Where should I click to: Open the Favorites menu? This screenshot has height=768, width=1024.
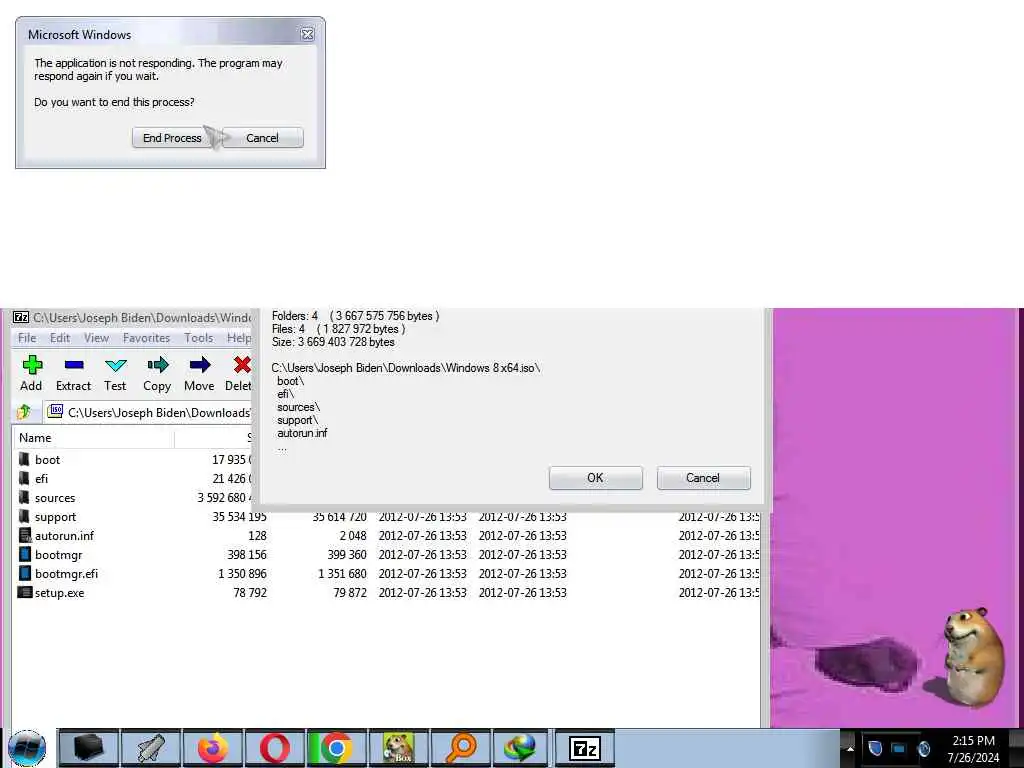point(146,338)
